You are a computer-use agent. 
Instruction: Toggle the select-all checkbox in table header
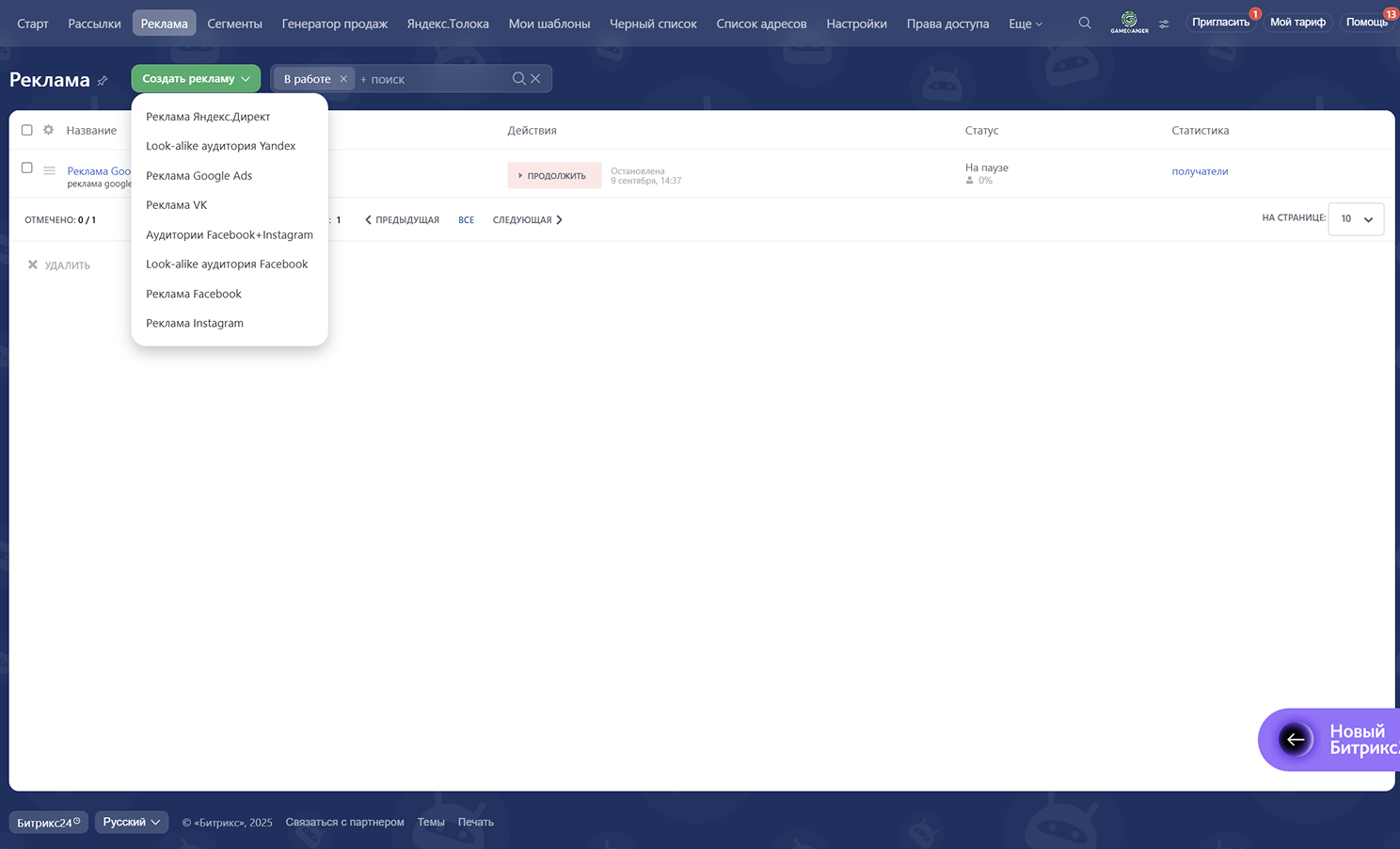(27, 130)
